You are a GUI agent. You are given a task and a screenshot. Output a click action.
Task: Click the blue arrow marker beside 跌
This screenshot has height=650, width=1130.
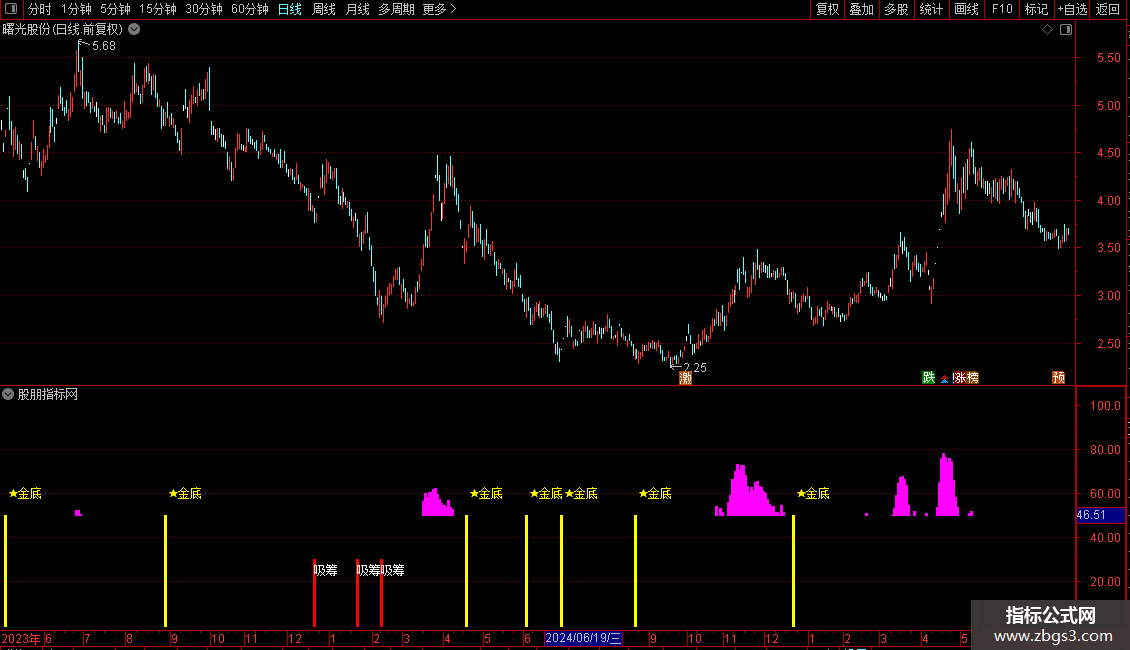[945, 379]
